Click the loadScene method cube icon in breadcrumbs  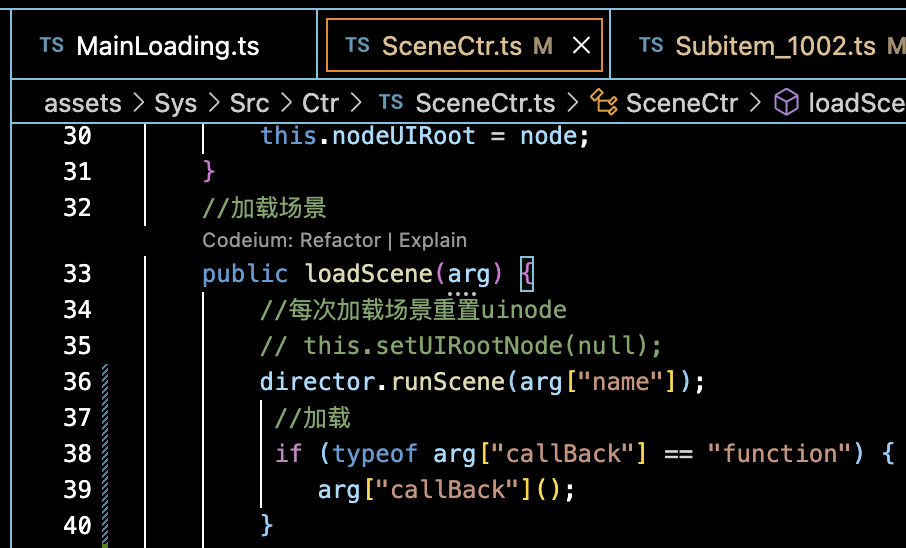[x=787, y=103]
